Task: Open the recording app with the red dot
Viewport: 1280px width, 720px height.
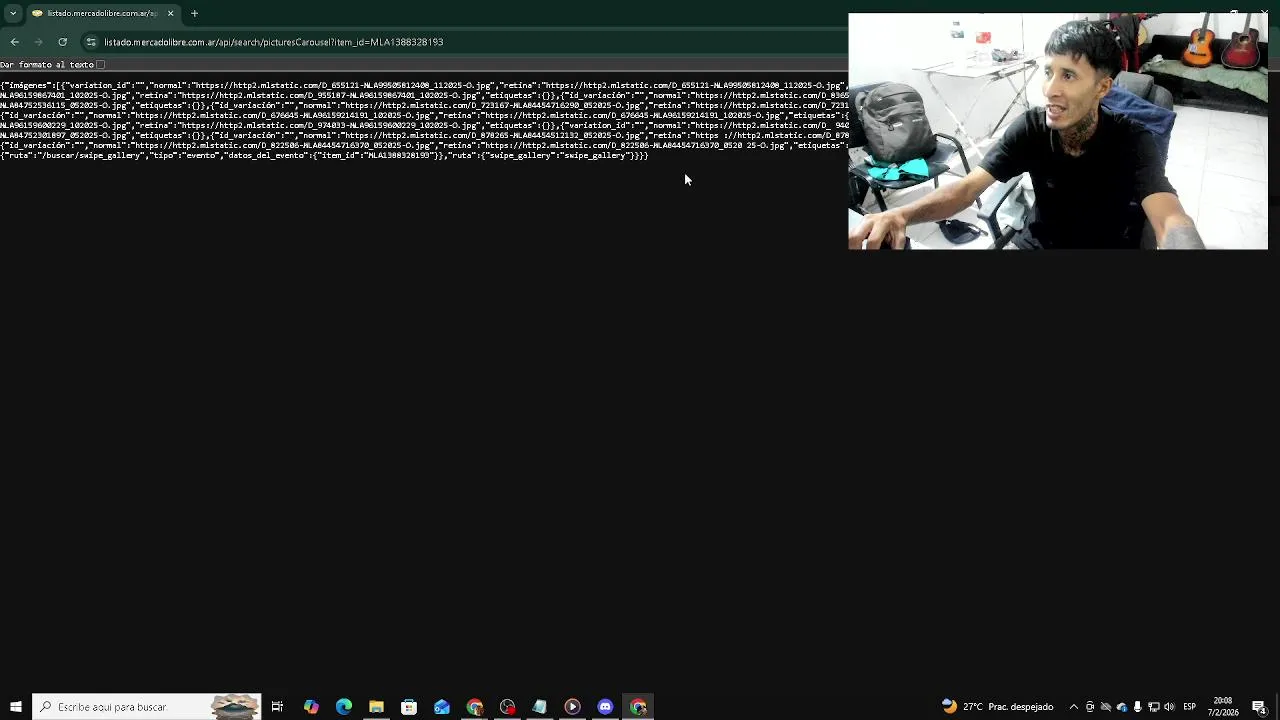Action: pos(507,707)
